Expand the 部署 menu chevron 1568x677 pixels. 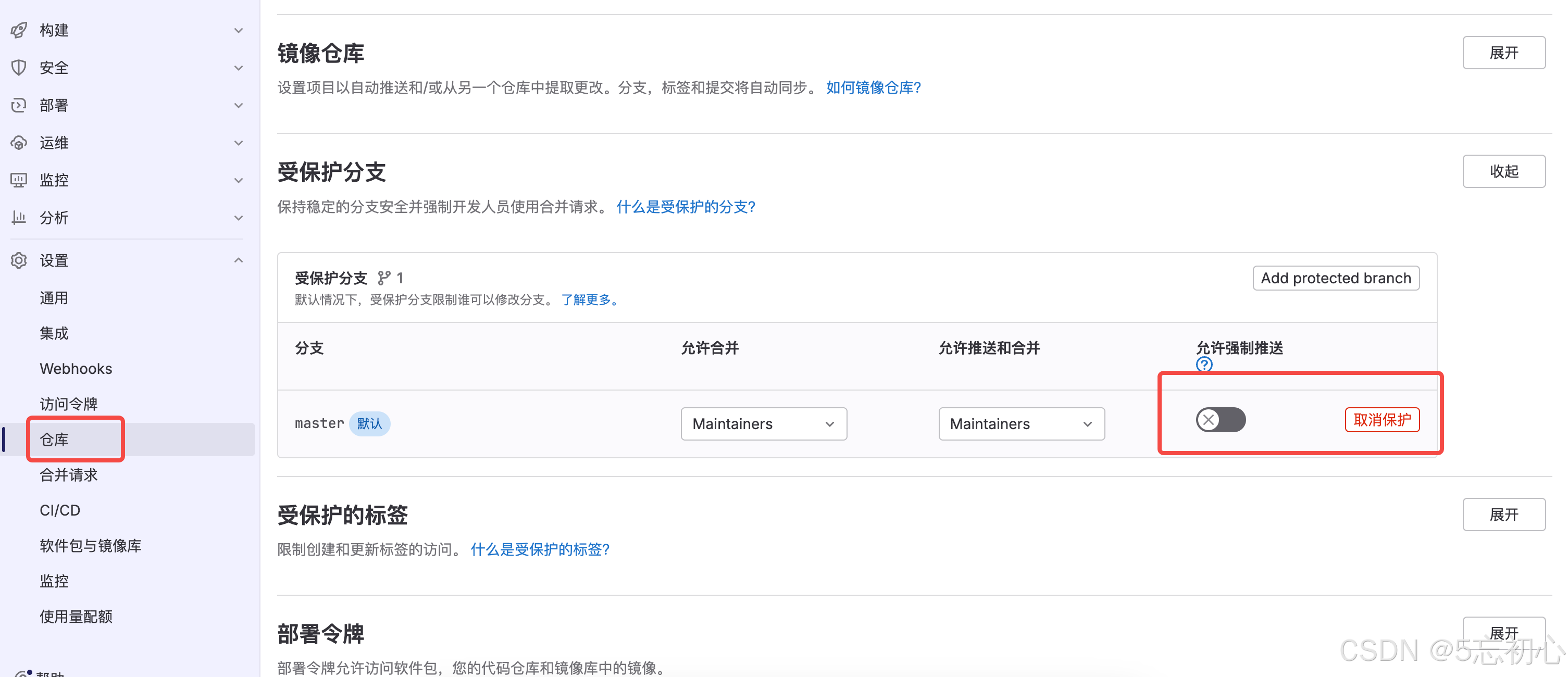pyautogui.click(x=239, y=105)
